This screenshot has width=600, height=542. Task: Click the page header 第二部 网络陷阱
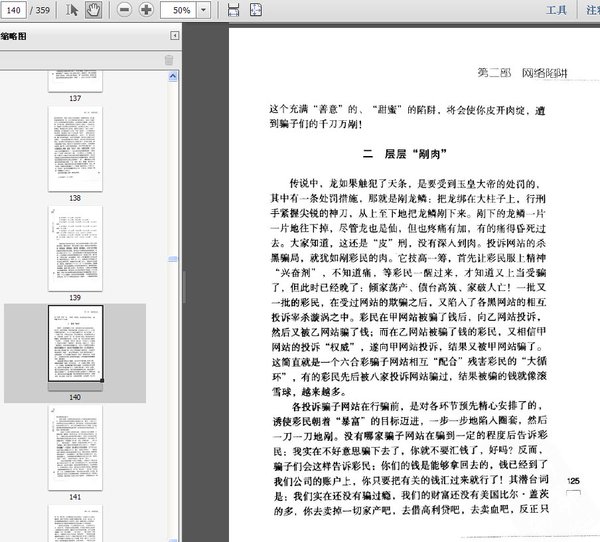(522, 73)
